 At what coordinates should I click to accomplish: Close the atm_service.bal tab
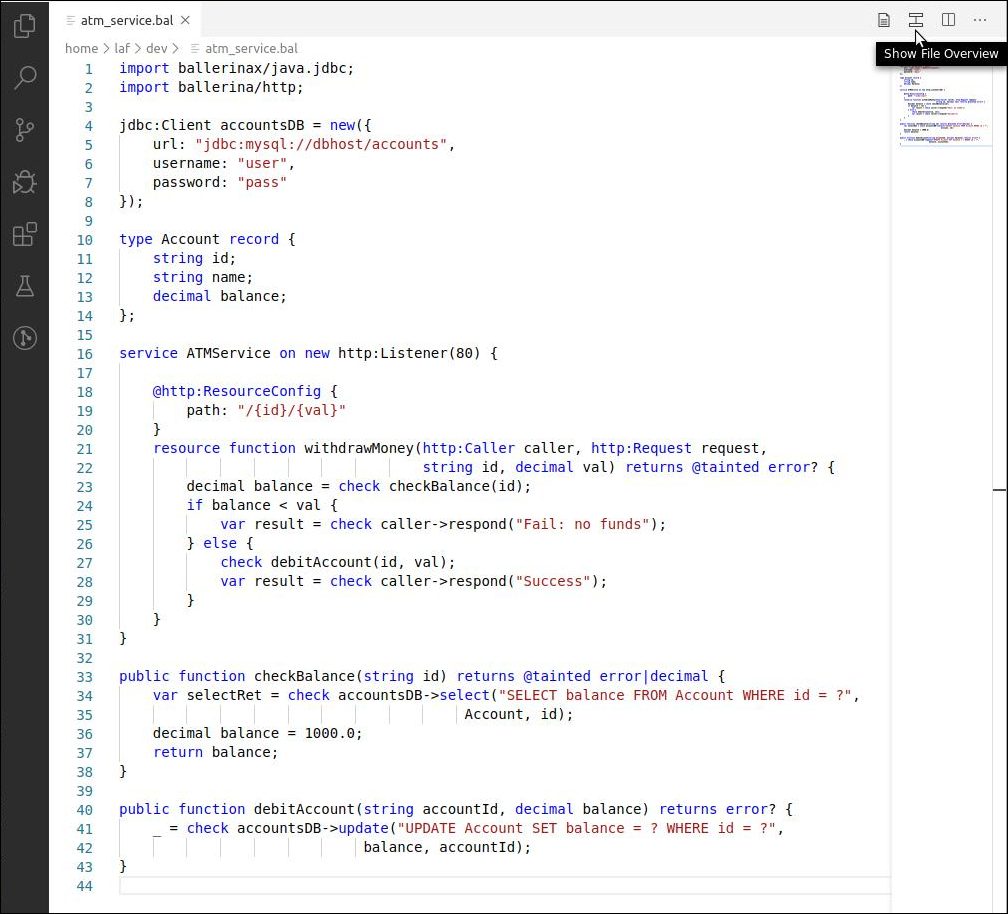pos(185,20)
